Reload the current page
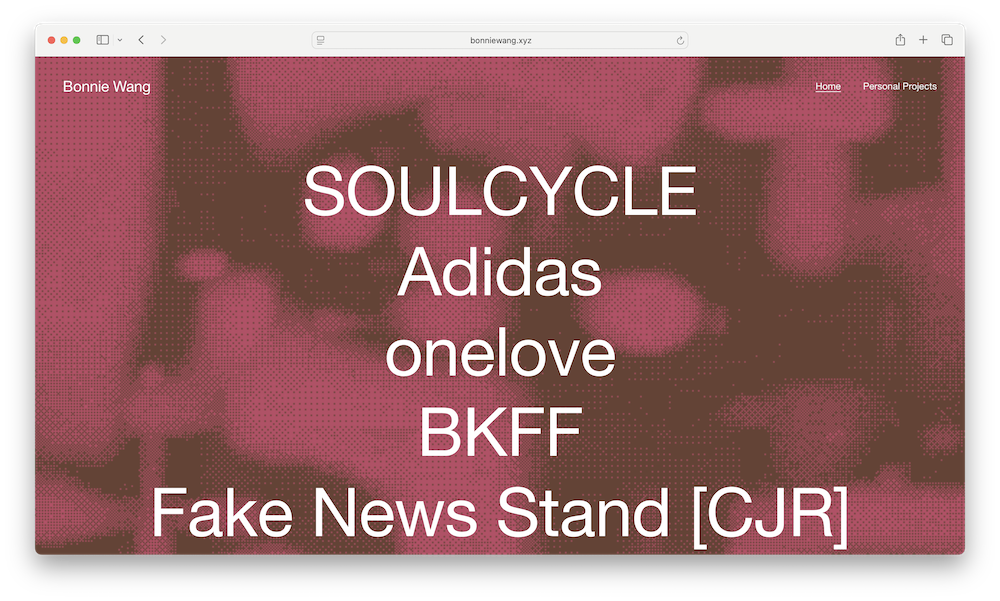 pos(680,40)
